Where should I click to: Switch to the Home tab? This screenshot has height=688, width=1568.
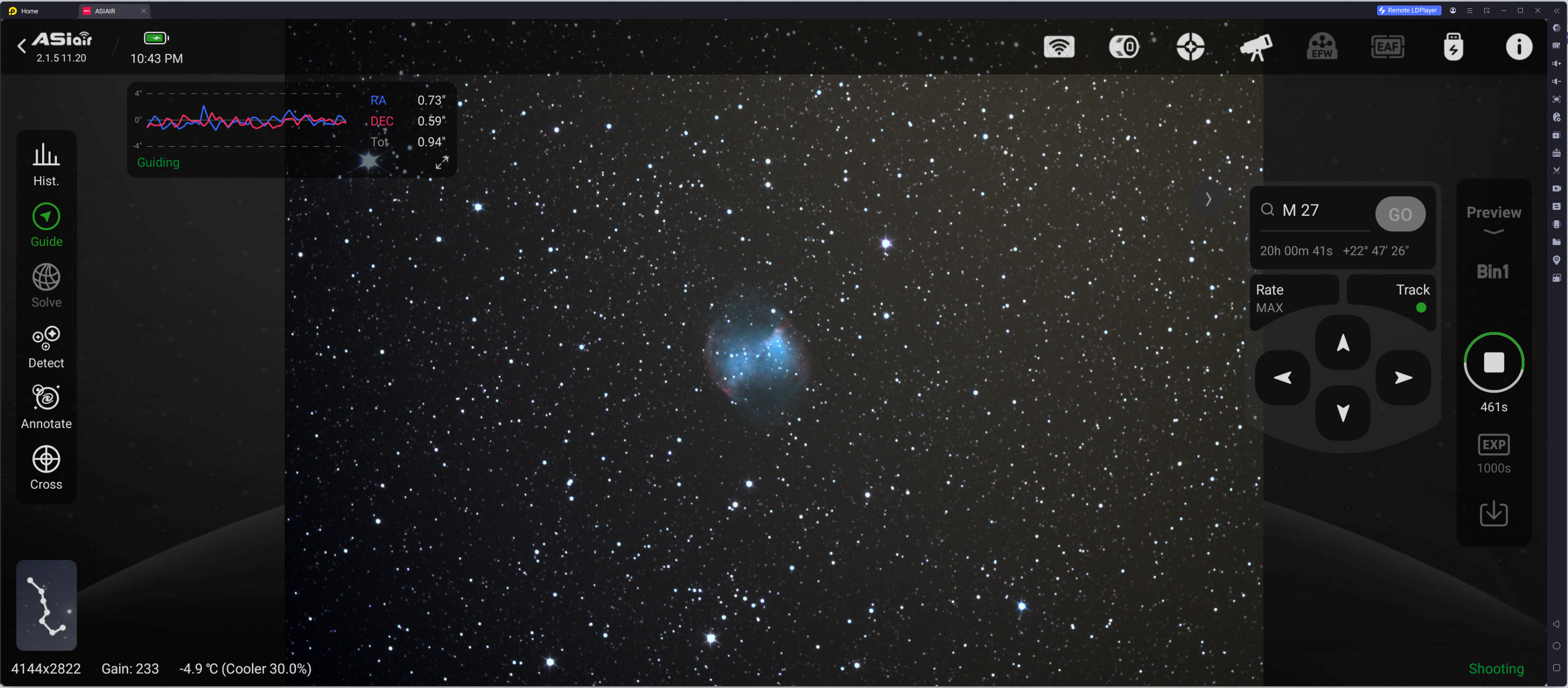24,11
